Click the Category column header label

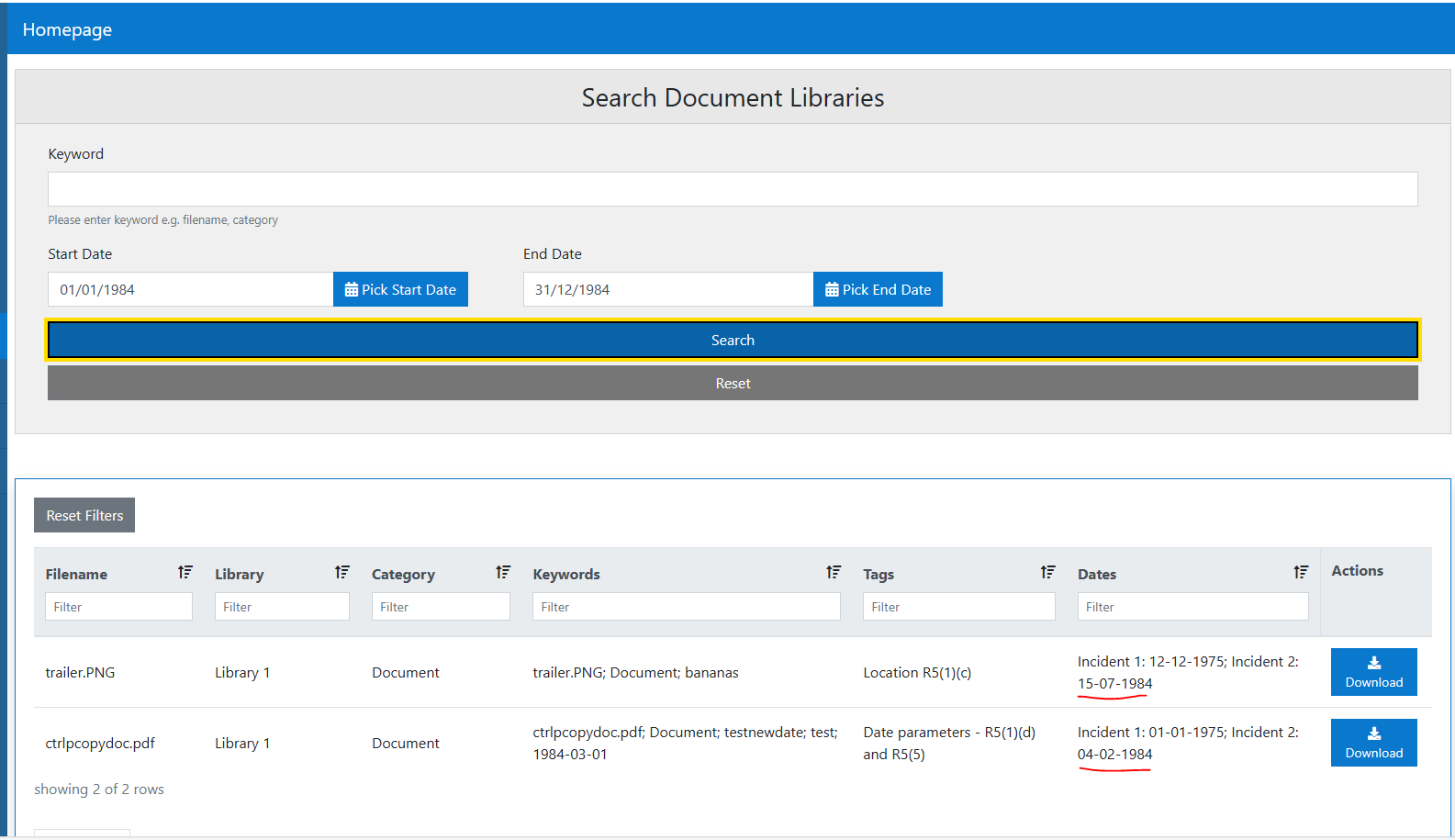pos(403,575)
